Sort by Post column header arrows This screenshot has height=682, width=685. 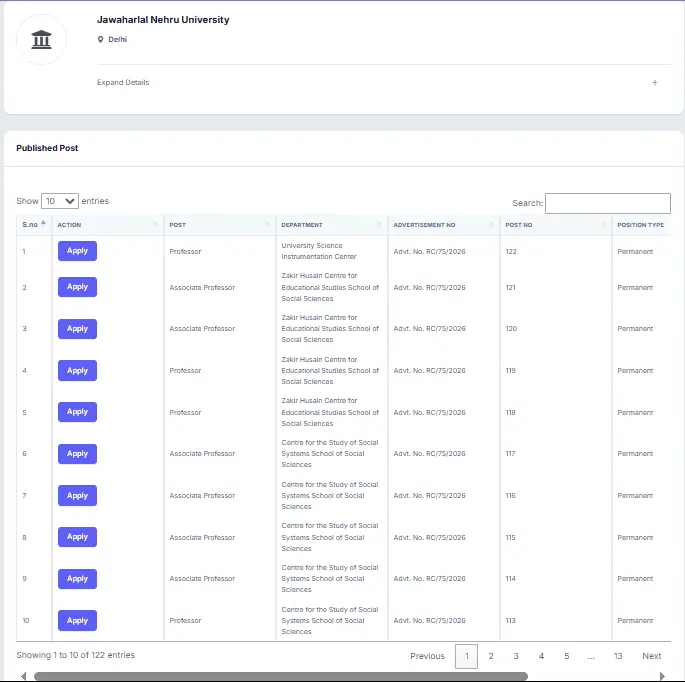tap(267, 225)
